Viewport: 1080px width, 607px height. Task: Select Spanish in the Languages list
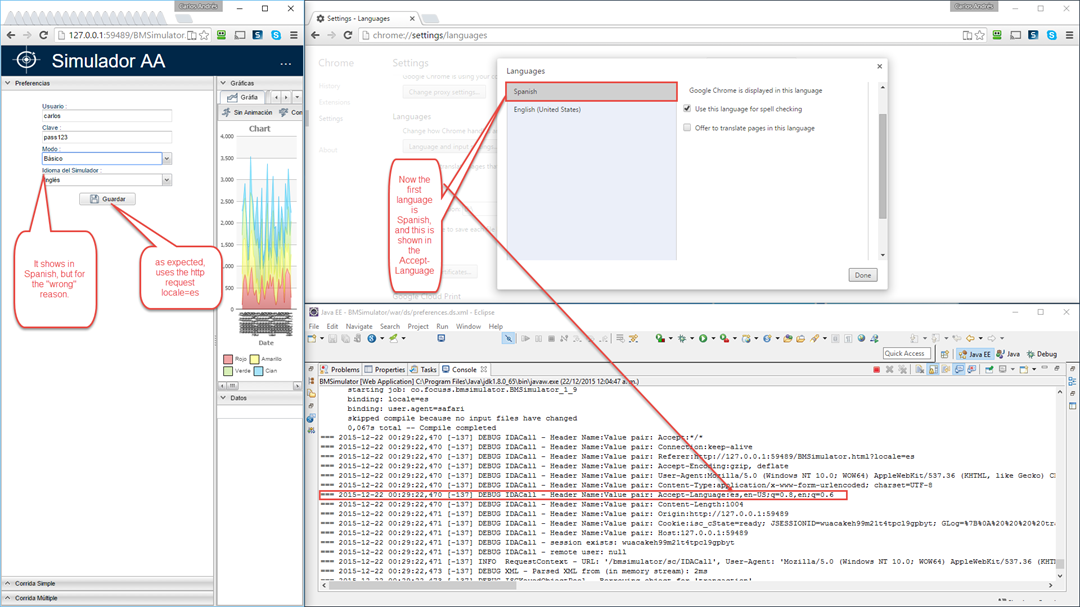click(x=592, y=92)
